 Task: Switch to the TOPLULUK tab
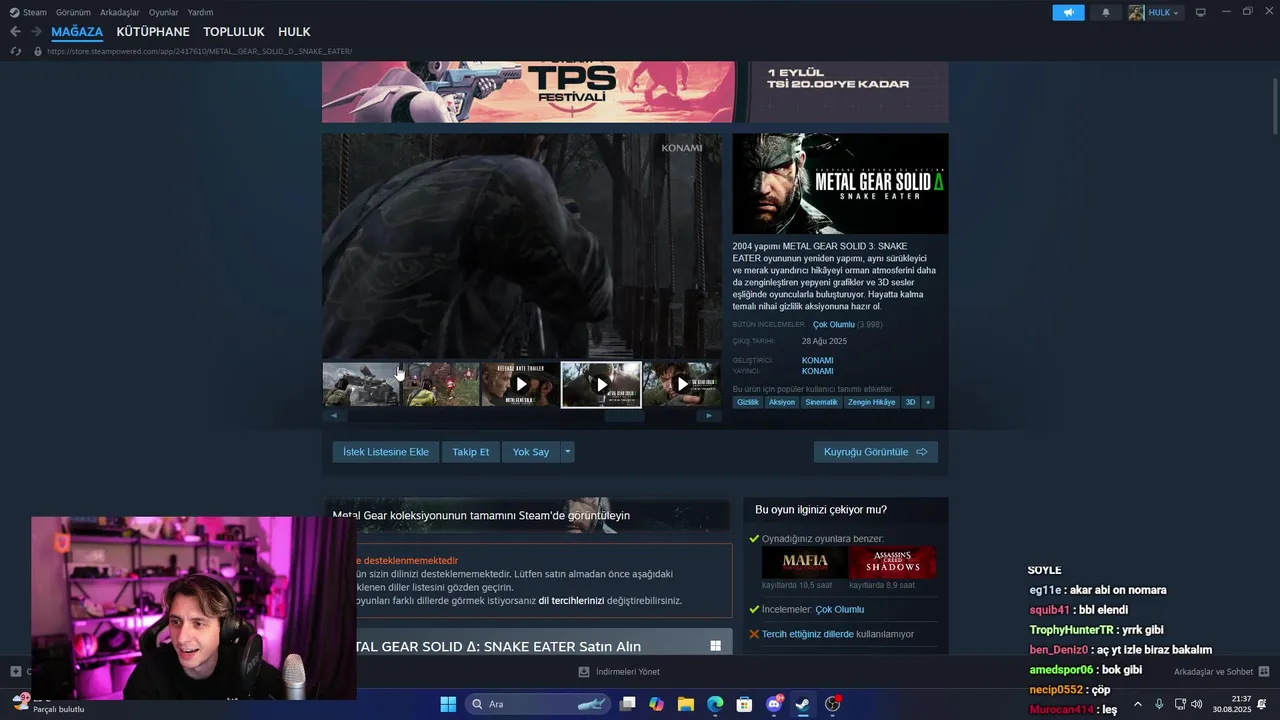(x=234, y=32)
